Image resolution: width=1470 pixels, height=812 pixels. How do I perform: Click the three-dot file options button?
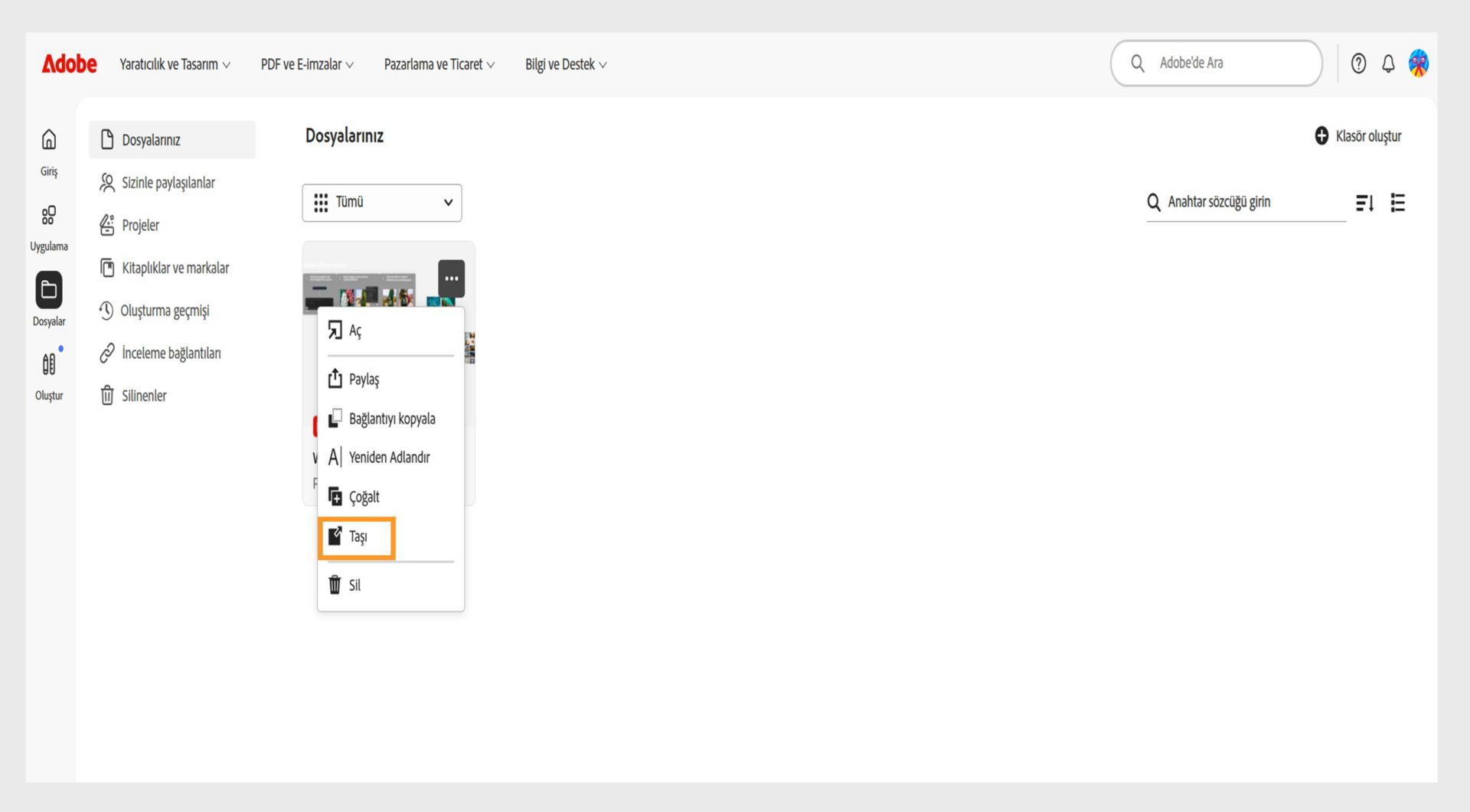click(x=452, y=279)
